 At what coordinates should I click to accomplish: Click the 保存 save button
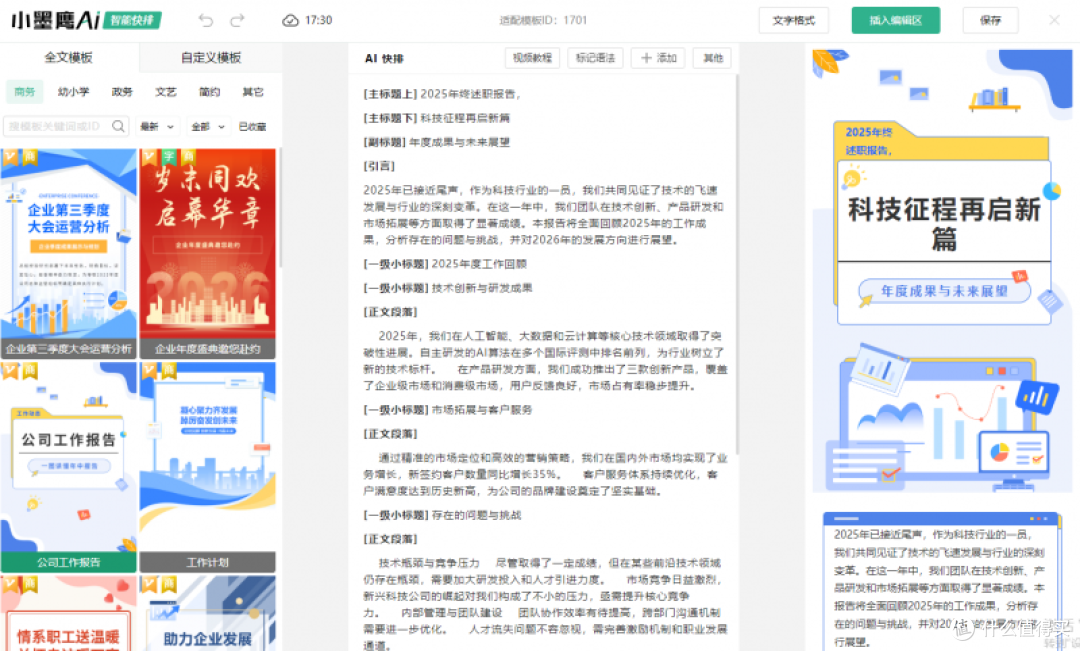(990, 20)
